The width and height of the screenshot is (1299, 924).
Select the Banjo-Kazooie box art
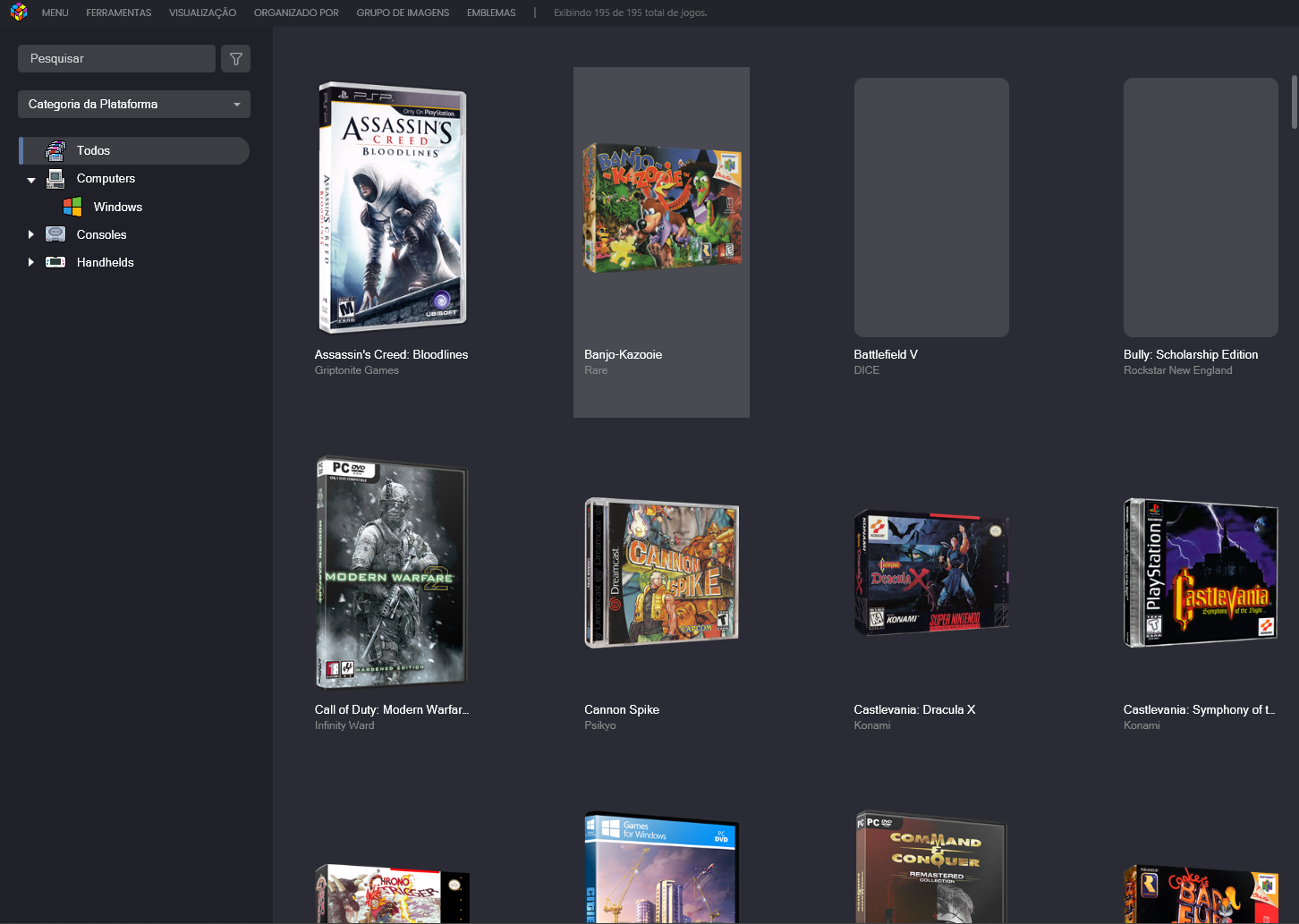tap(661, 209)
